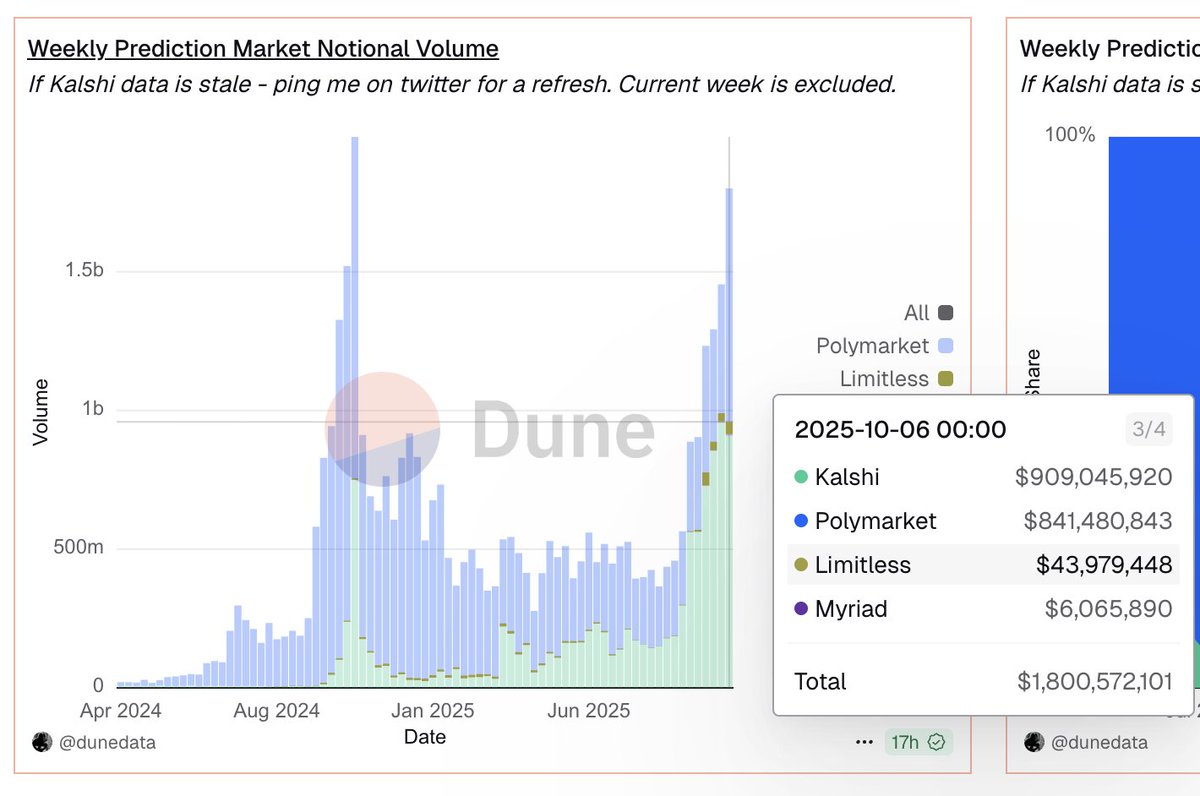Click the Polymarket legend color swatch
The width and height of the screenshot is (1200, 796).
click(x=946, y=346)
